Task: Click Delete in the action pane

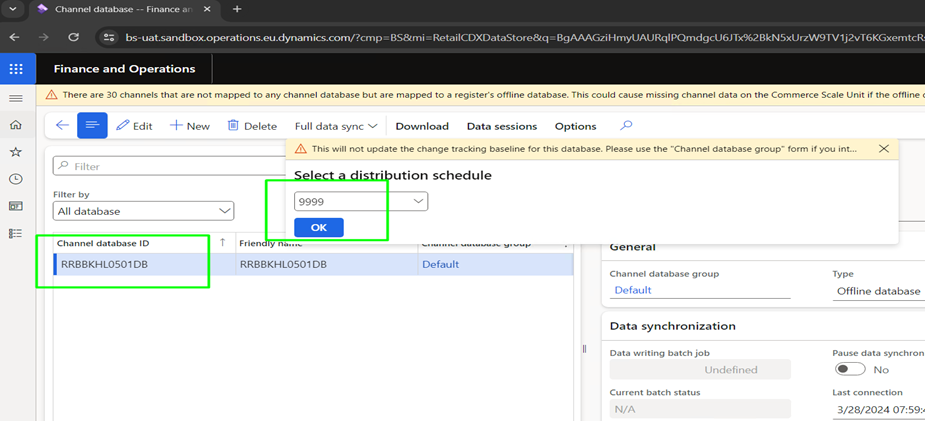Action: tap(252, 126)
